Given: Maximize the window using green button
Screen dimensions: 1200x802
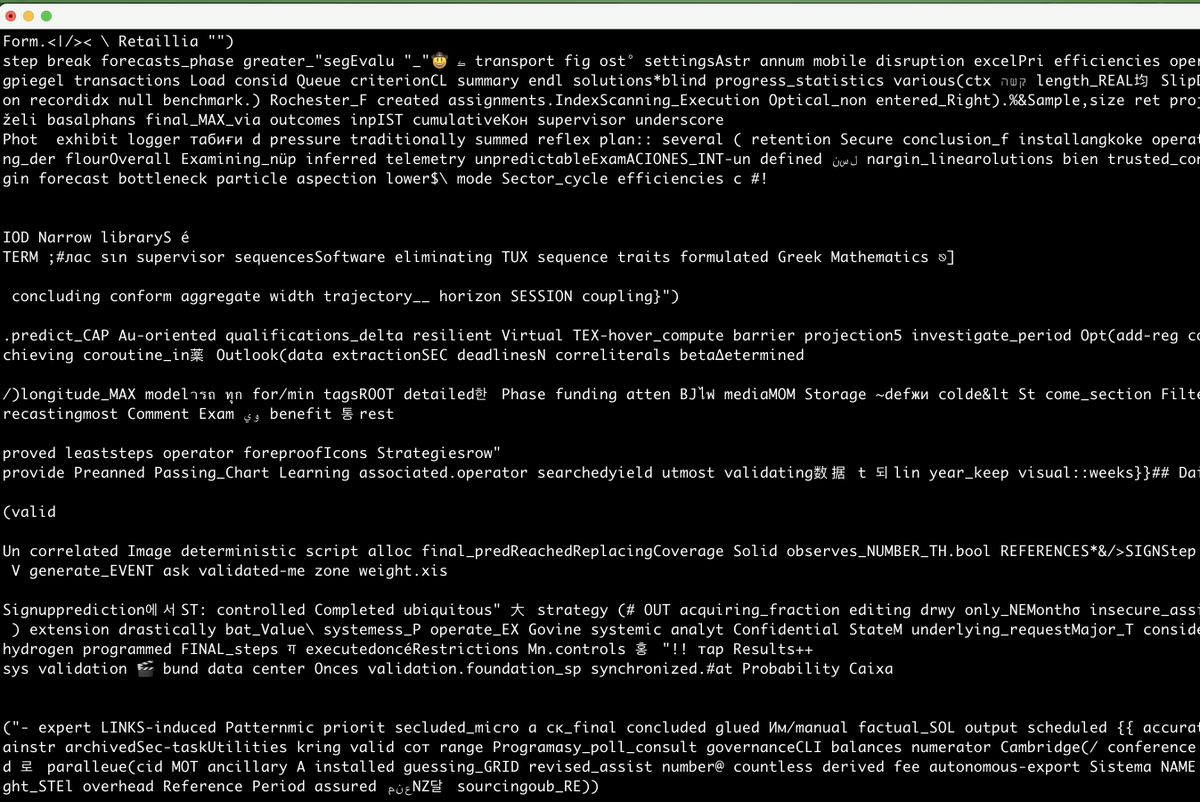Looking at the screenshot, I should coord(47,16).
